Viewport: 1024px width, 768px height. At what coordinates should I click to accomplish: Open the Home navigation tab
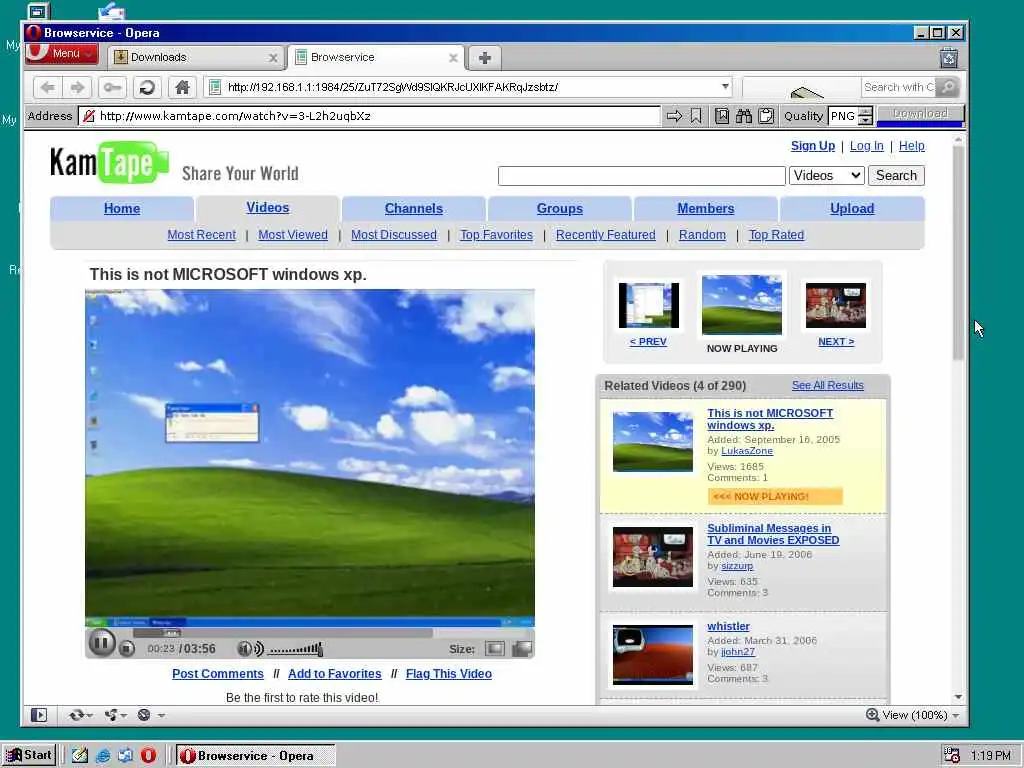(121, 208)
